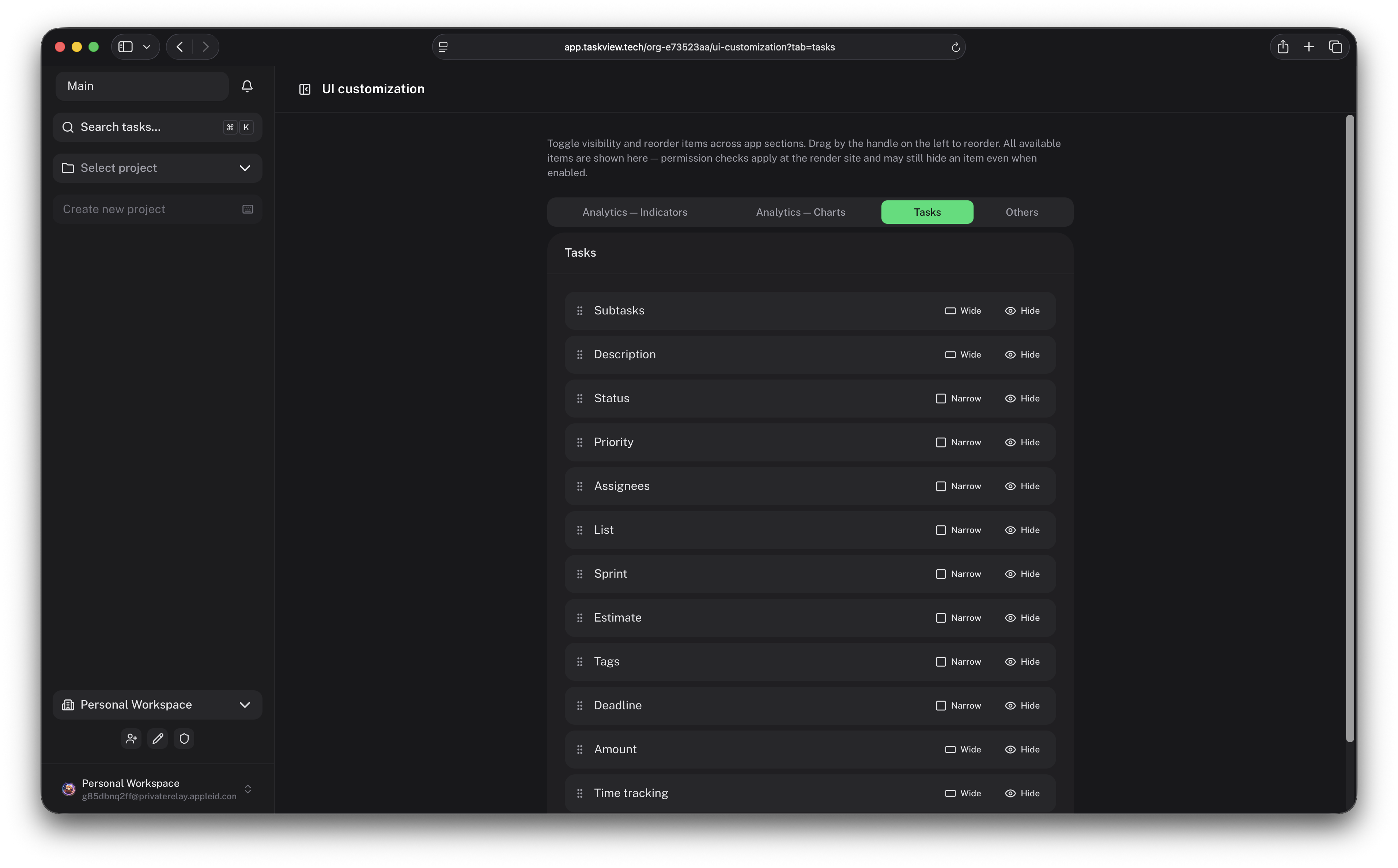Viewport: 1398px width, 868px height.
Task: Toggle Status width from Narrow
Action: coord(959,399)
